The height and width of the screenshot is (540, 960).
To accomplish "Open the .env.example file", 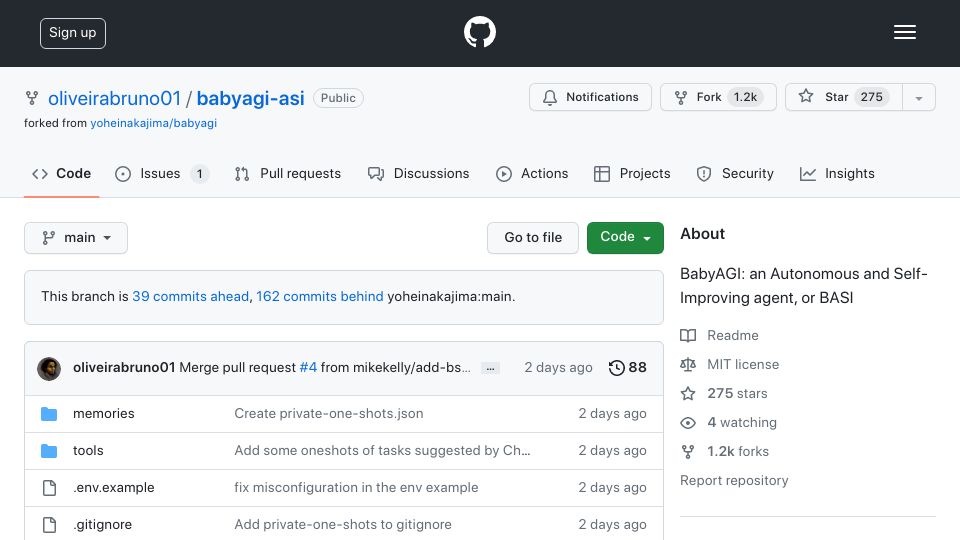I will pos(113,488).
